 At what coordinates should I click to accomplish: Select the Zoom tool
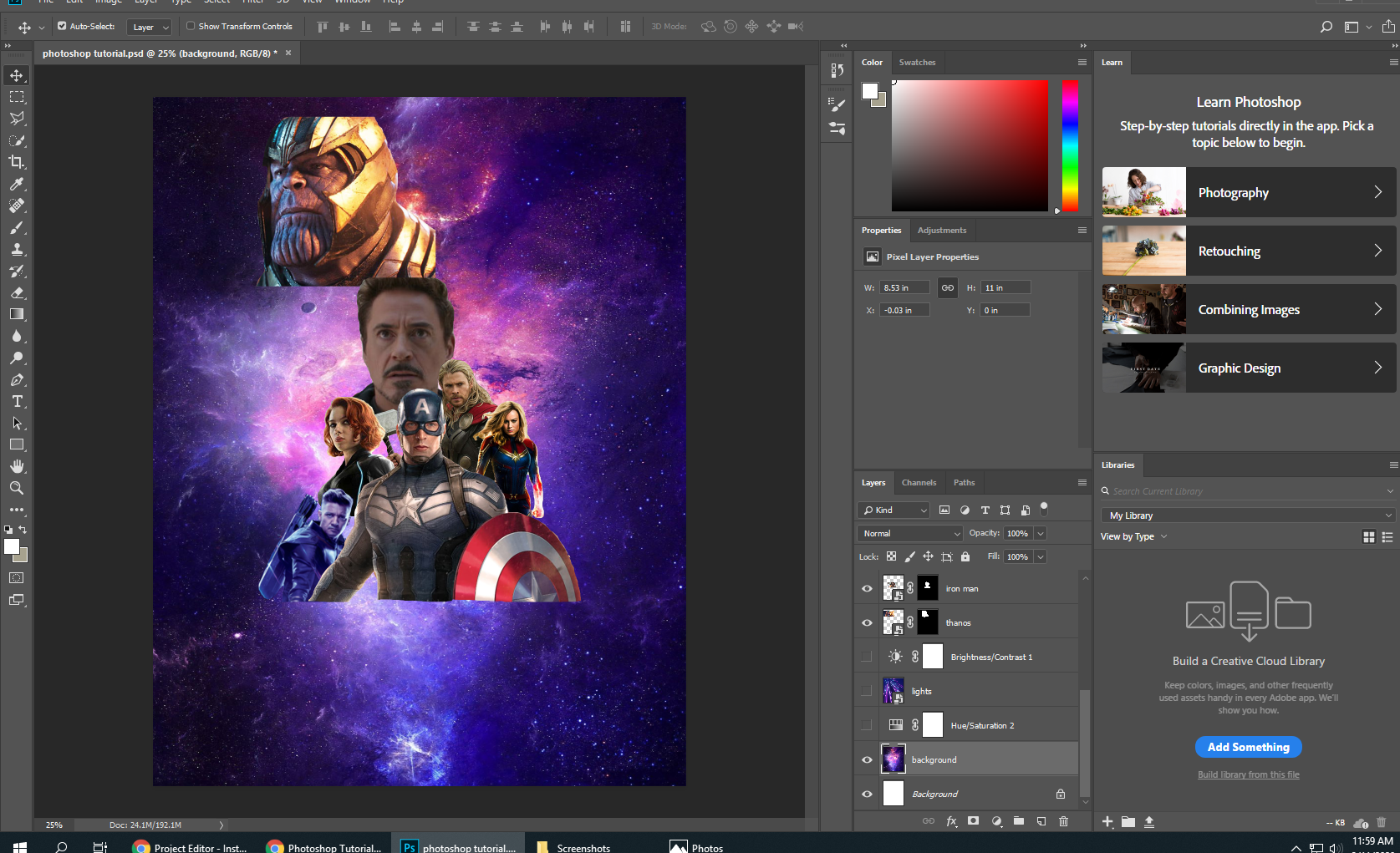17,488
